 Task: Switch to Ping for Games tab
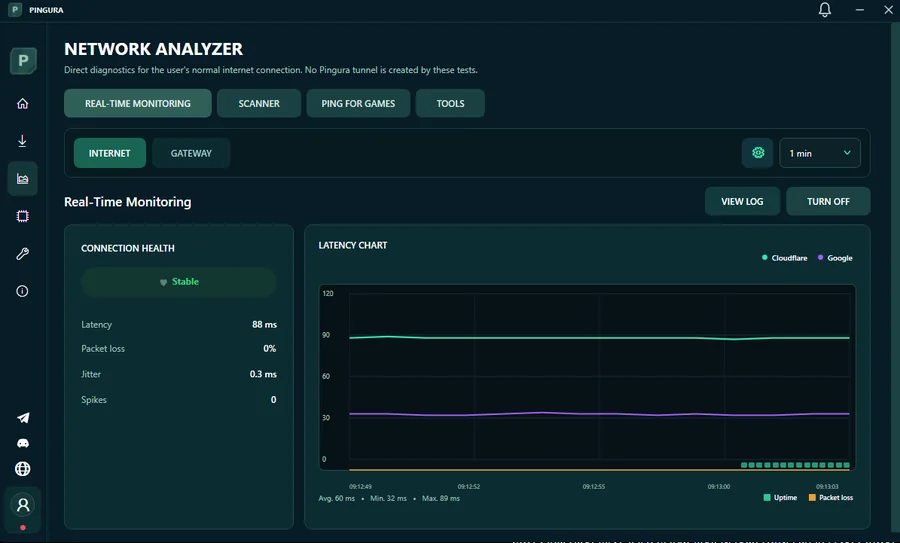358,103
